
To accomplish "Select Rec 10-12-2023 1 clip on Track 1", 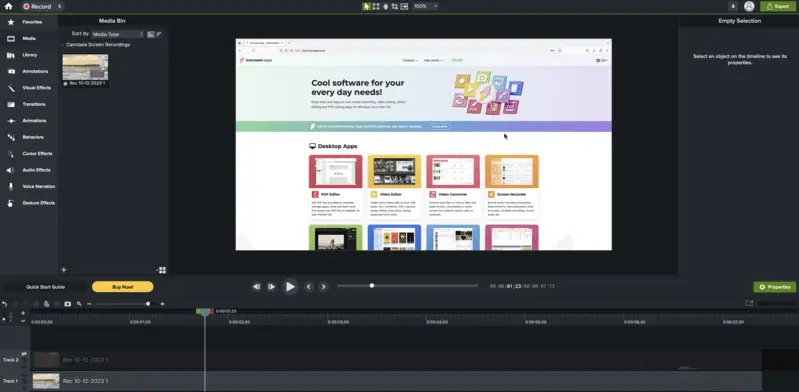I will [x=396, y=381].
